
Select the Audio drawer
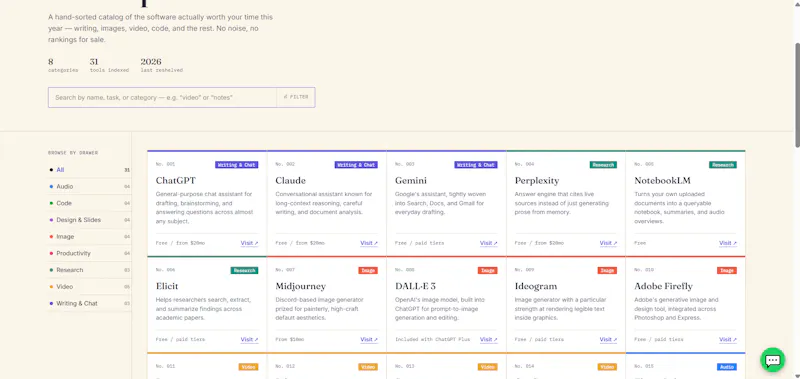point(89,187)
